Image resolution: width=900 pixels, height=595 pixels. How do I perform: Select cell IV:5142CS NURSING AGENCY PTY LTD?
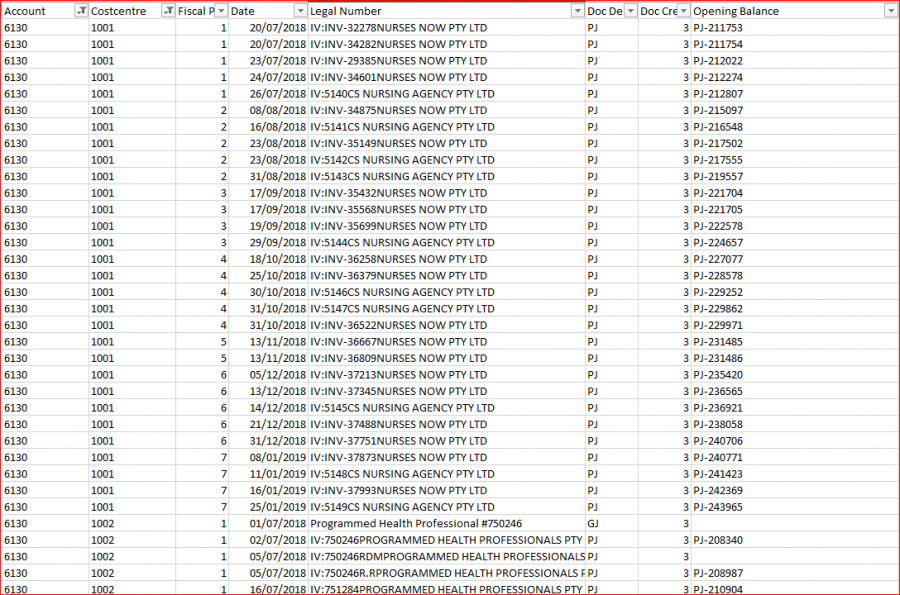coord(447,160)
